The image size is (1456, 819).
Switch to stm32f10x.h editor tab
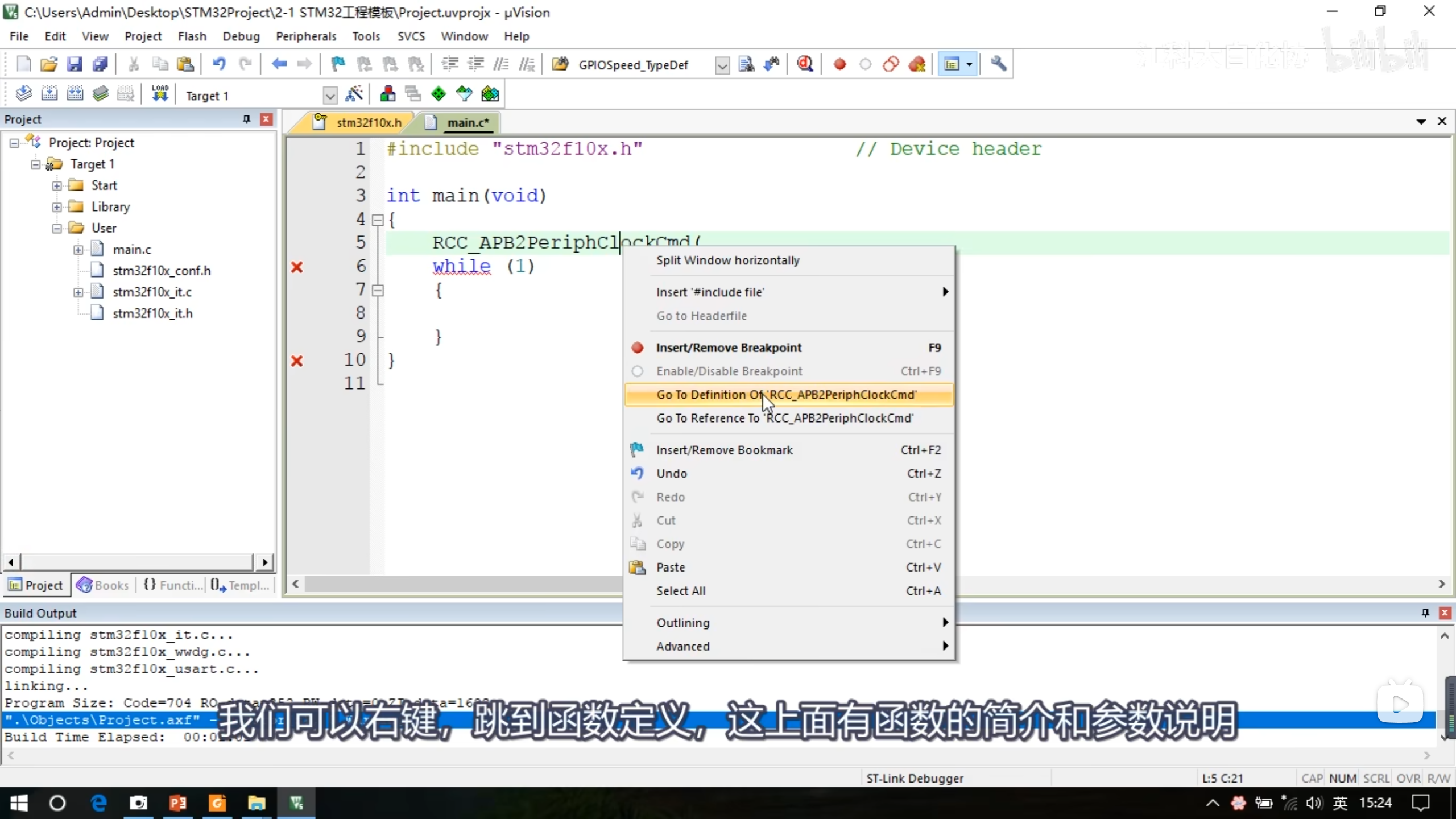[367, 122]
